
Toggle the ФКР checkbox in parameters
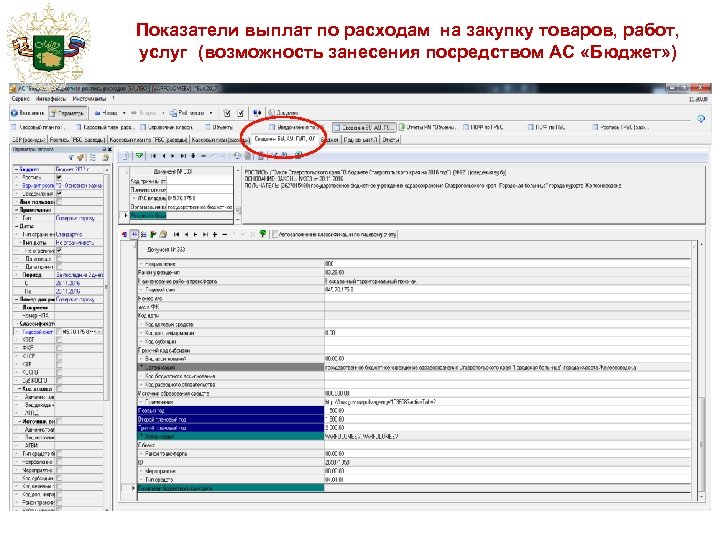click(x=59, y=348)
